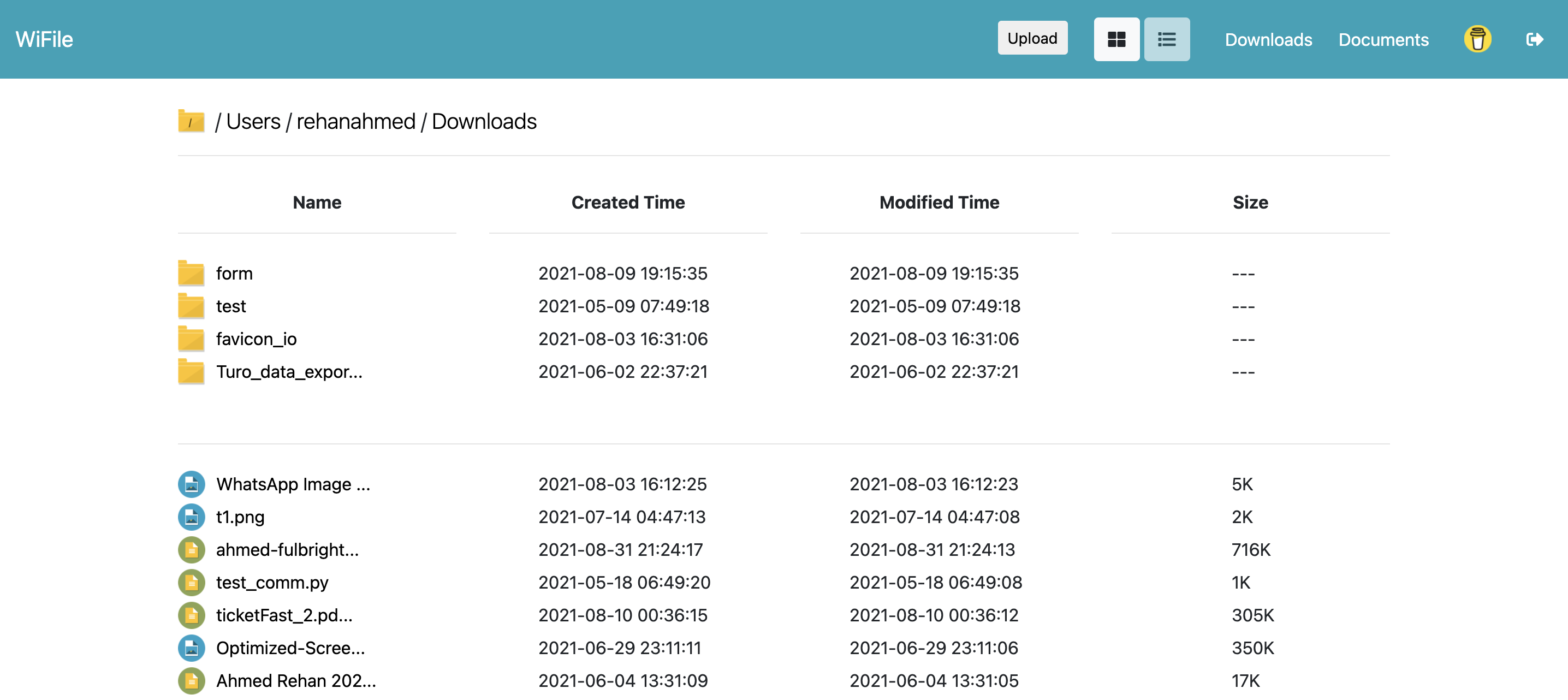The height and width of the screenshot is (700, 1568).
Task: Click the yellow coffee cup donate icon
Action: pyautogui.click(x=1477, y=39)
